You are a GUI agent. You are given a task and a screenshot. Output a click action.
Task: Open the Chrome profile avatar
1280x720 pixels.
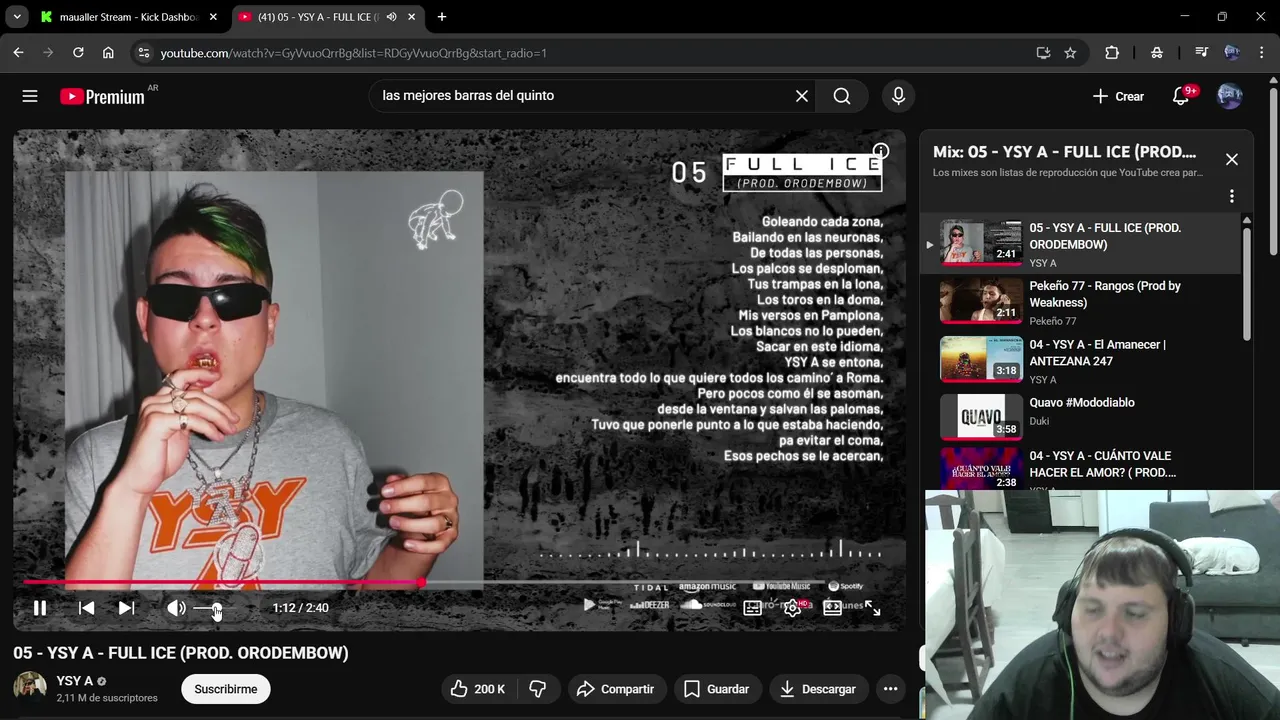tap(1232, 53)
